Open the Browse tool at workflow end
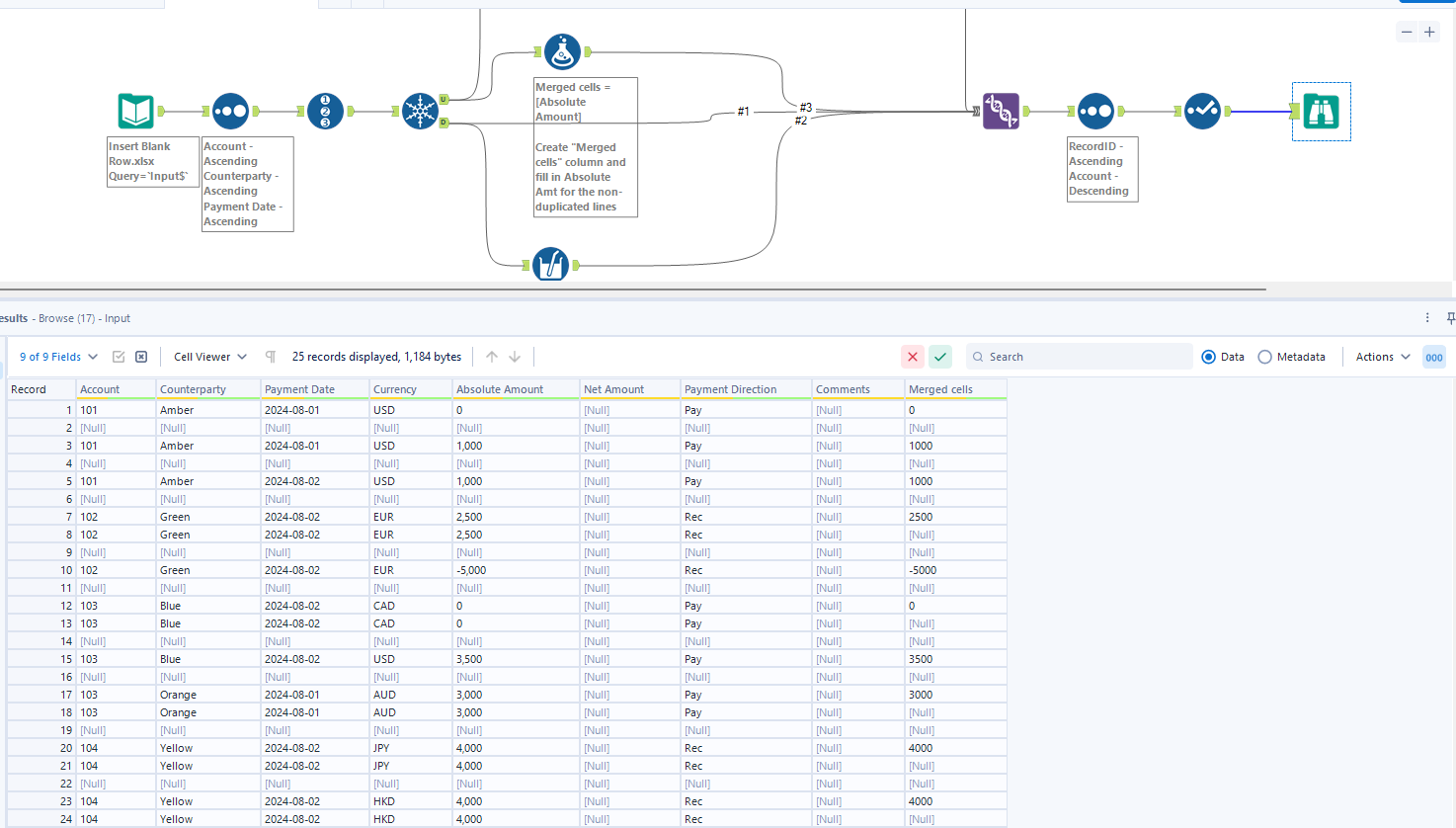 point(1321,111)
